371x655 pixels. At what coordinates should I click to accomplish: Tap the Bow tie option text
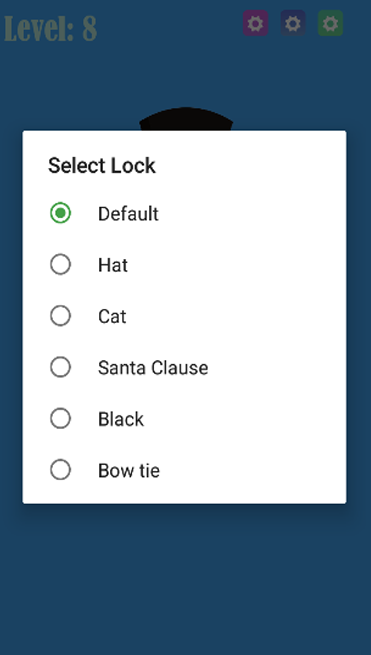click(x=129, y=471)
